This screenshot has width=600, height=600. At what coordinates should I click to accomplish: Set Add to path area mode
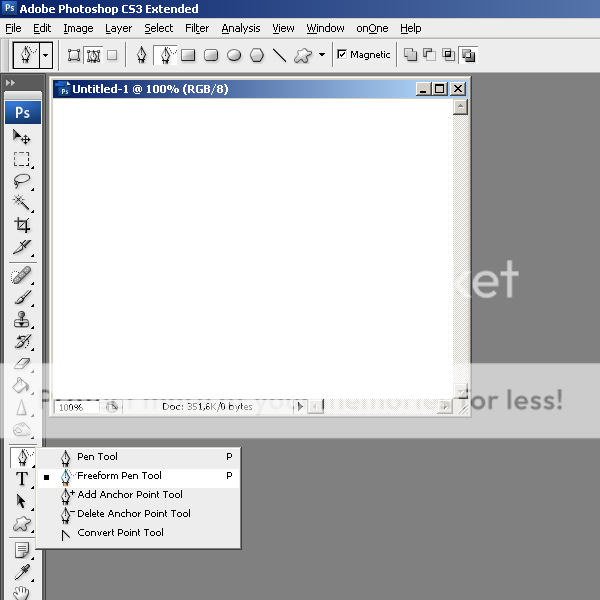pos(411,55)
